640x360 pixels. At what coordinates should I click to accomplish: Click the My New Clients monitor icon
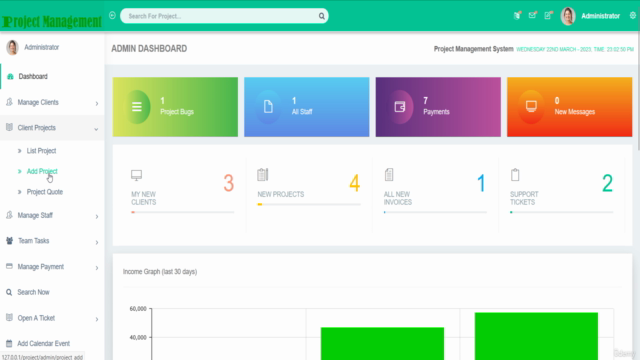[x=136, y=175]
